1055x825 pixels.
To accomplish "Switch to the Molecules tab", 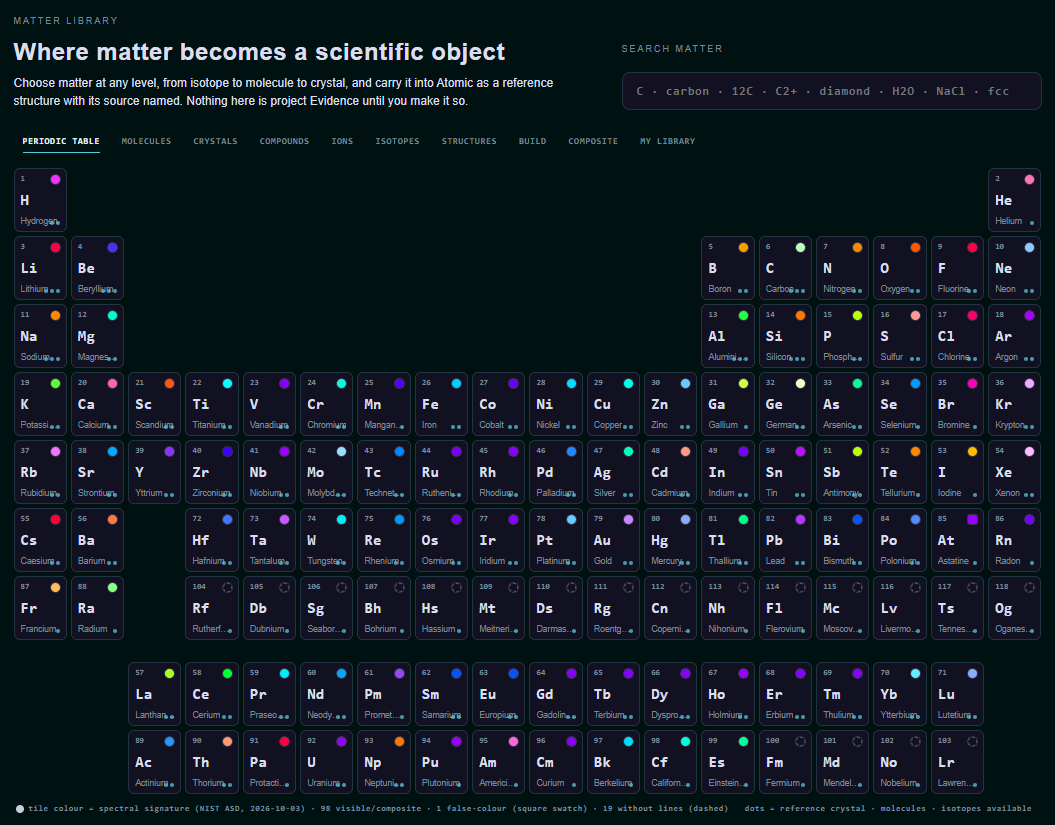I will point(146,141).
